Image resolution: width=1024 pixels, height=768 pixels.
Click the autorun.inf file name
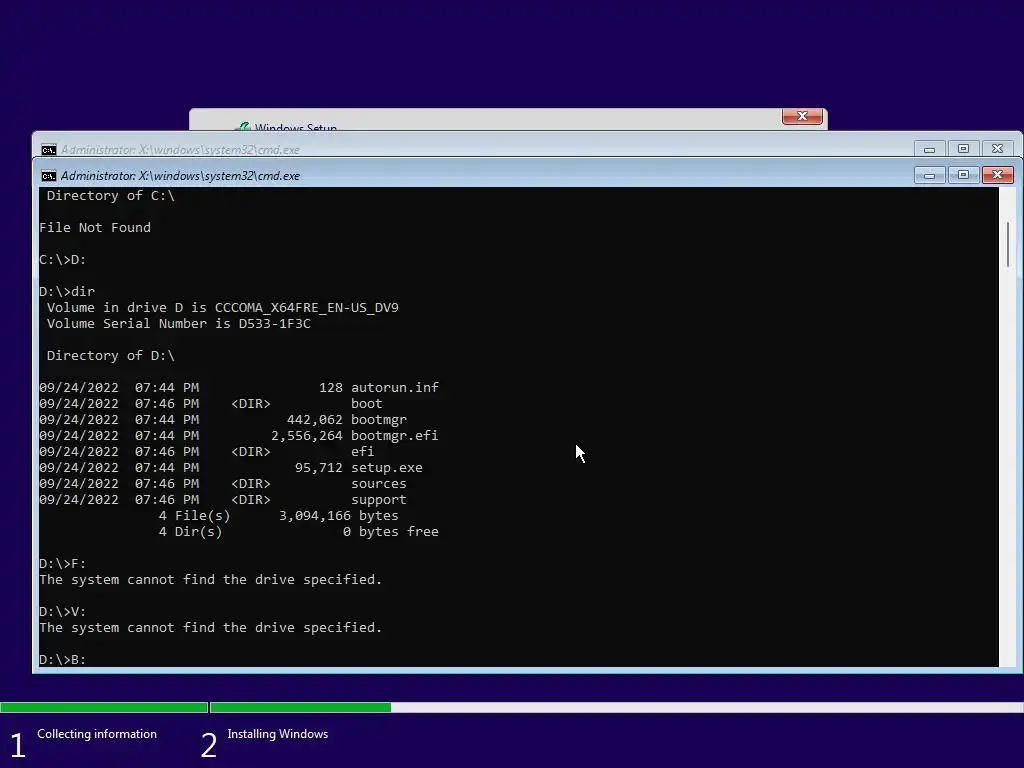point(394,387)
